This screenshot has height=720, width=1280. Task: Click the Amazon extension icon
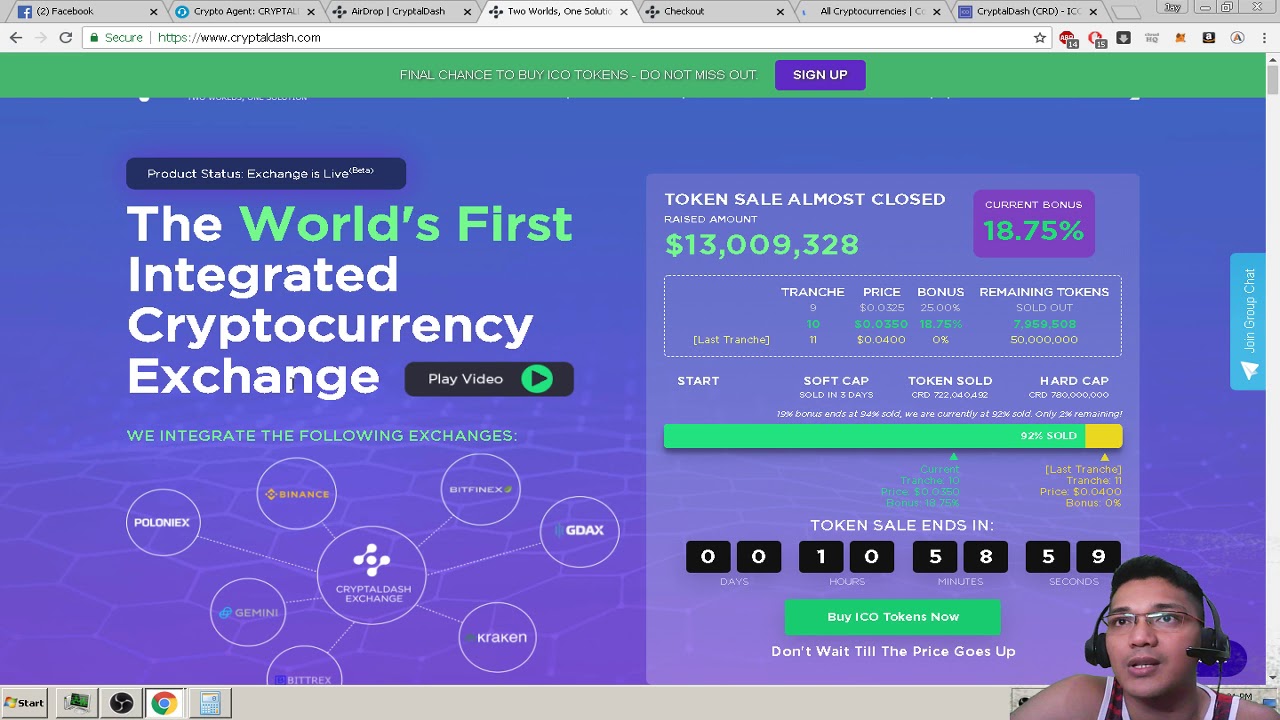click(x=1209, y=38)
